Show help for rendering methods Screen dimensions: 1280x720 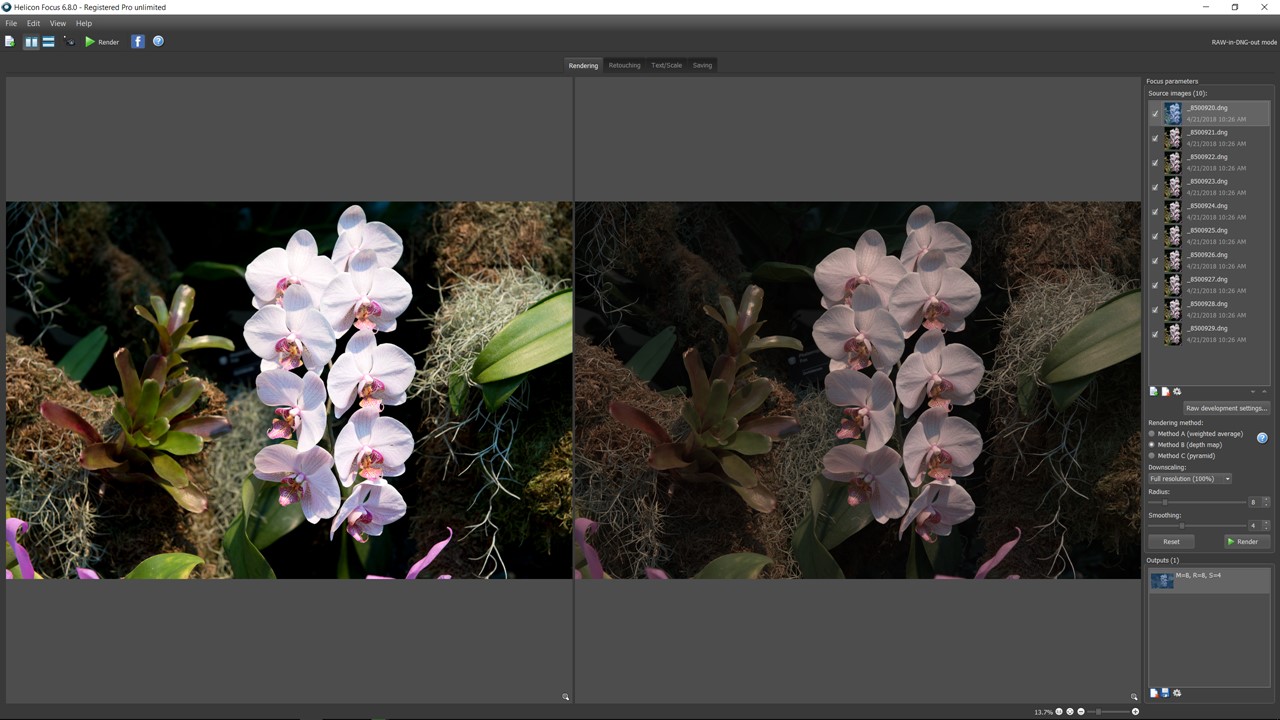point(1262,438)
